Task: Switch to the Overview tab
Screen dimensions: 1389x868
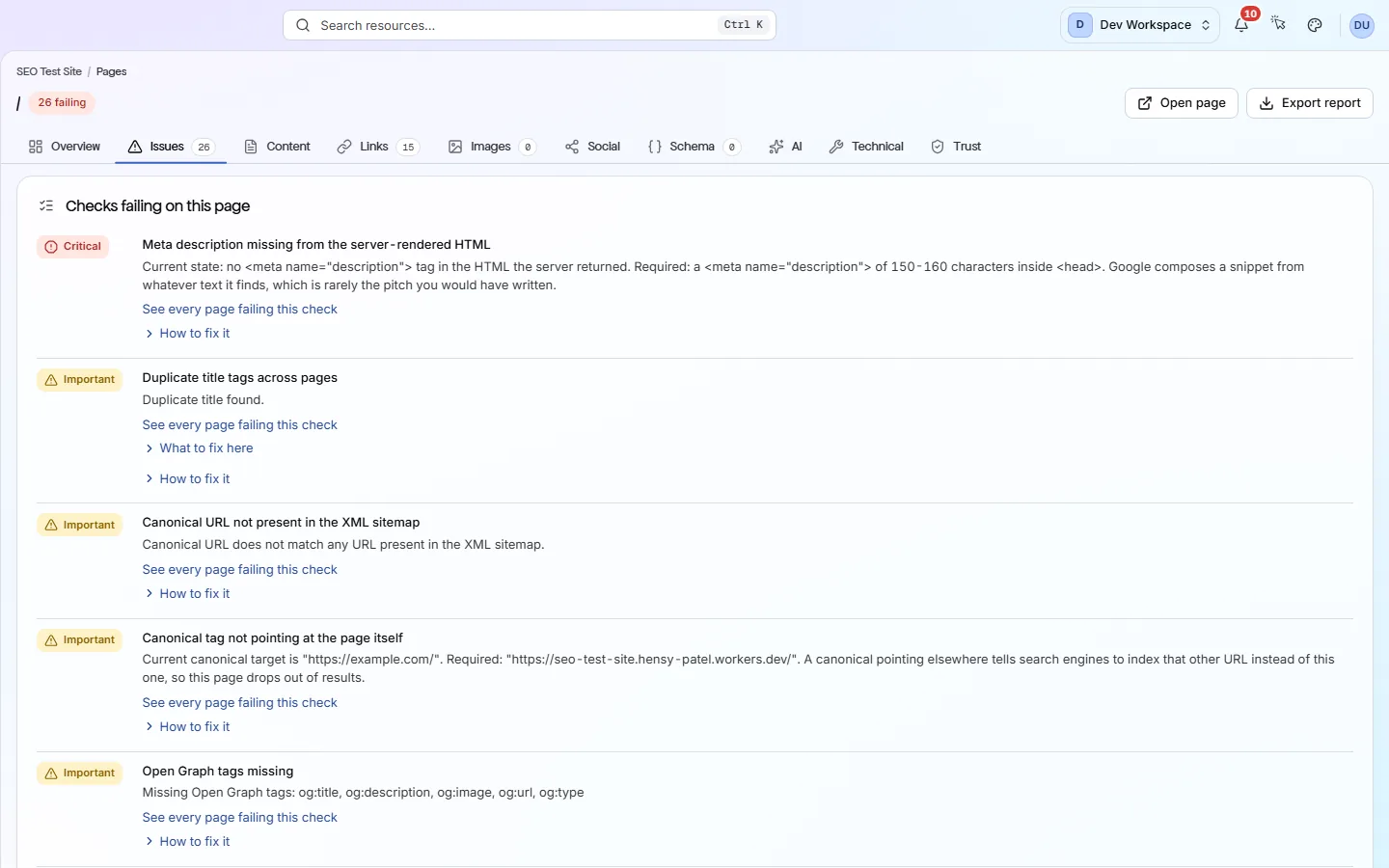Action: (x=64, y=147)
